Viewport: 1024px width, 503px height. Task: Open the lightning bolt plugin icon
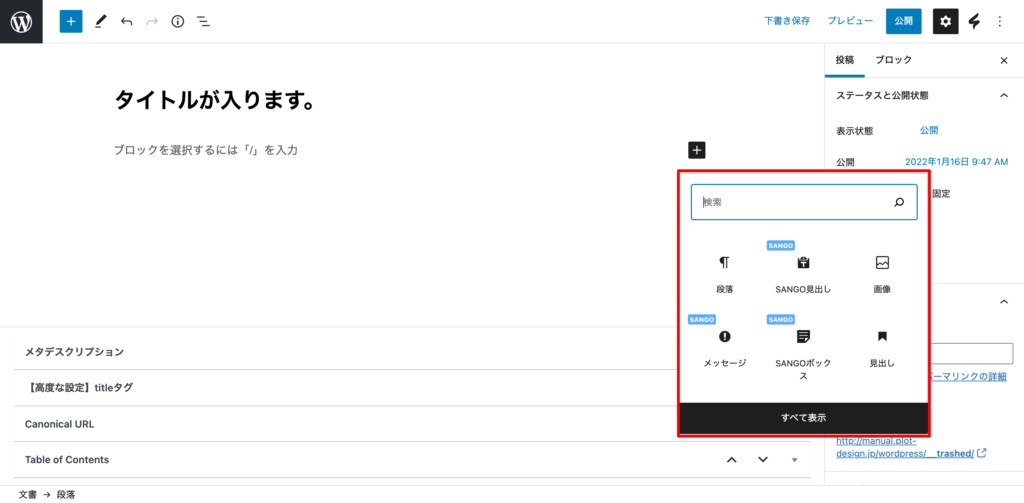point(974,21)
